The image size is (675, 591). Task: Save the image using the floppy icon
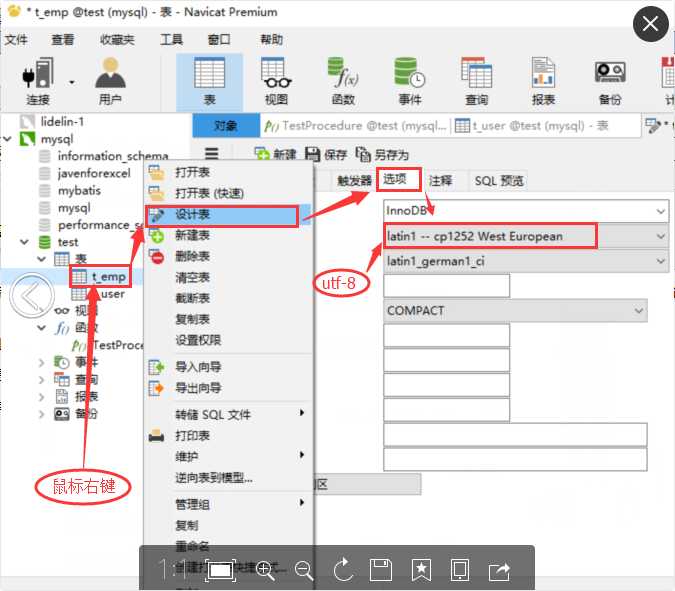(x=381, y=570)
